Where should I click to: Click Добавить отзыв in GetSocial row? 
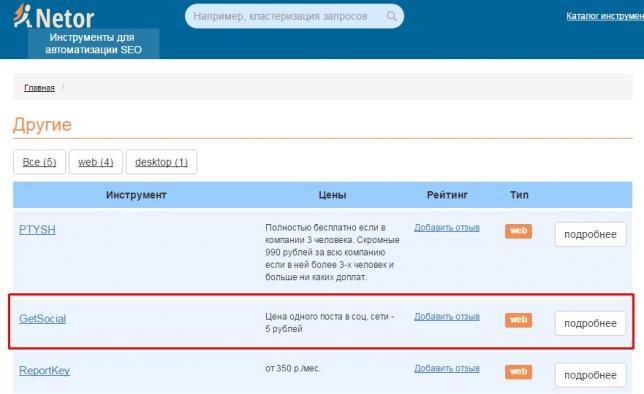click(447, 316)
